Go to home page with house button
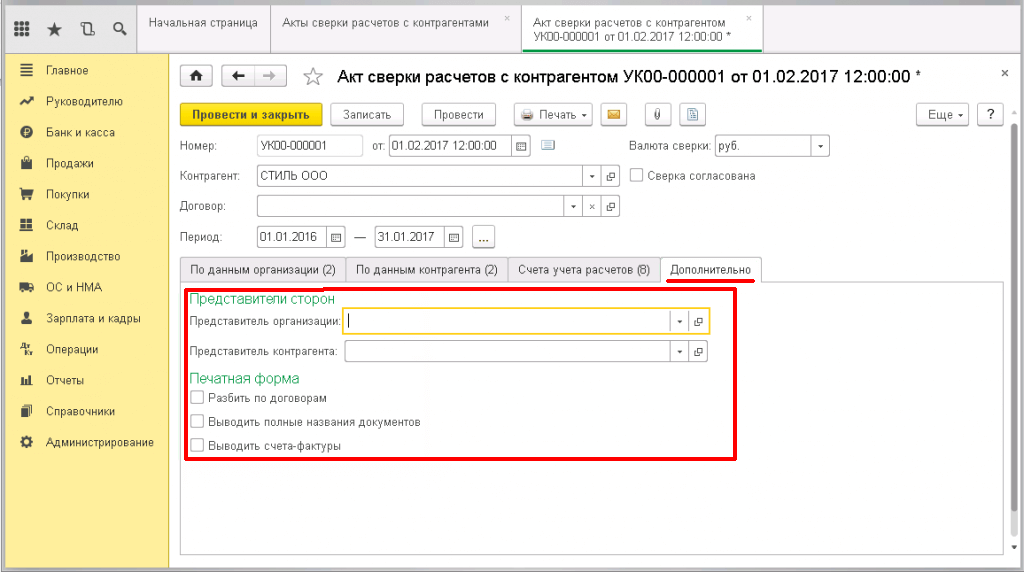This screenshot has height=572, width=1024. pos(196,76)
